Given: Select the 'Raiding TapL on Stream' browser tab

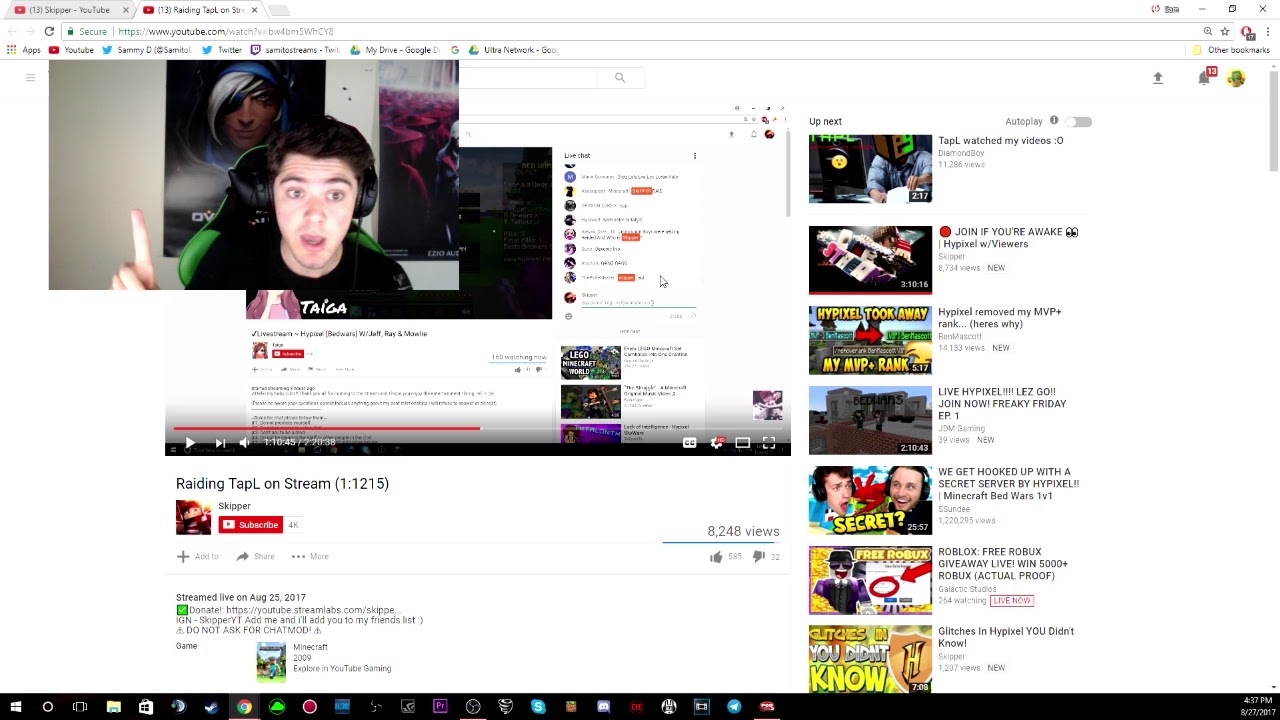Looking at the screenshot, I should point(200,10).
